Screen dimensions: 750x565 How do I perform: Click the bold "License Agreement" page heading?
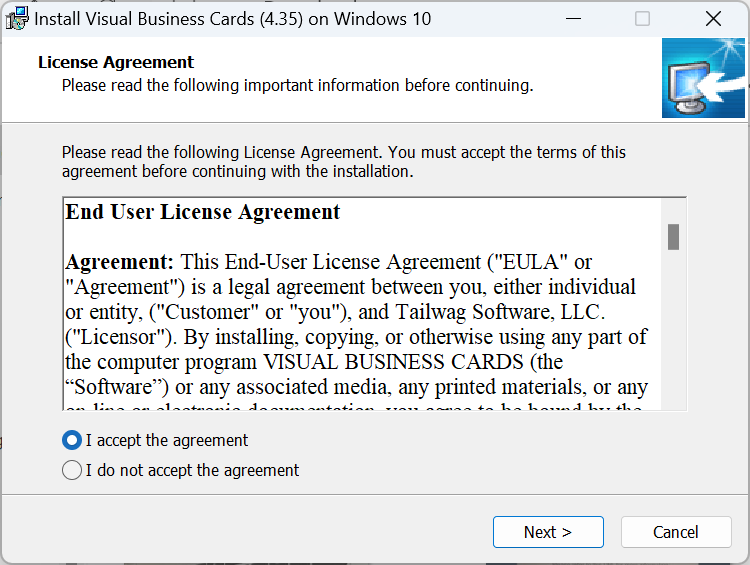pos(116,63)
